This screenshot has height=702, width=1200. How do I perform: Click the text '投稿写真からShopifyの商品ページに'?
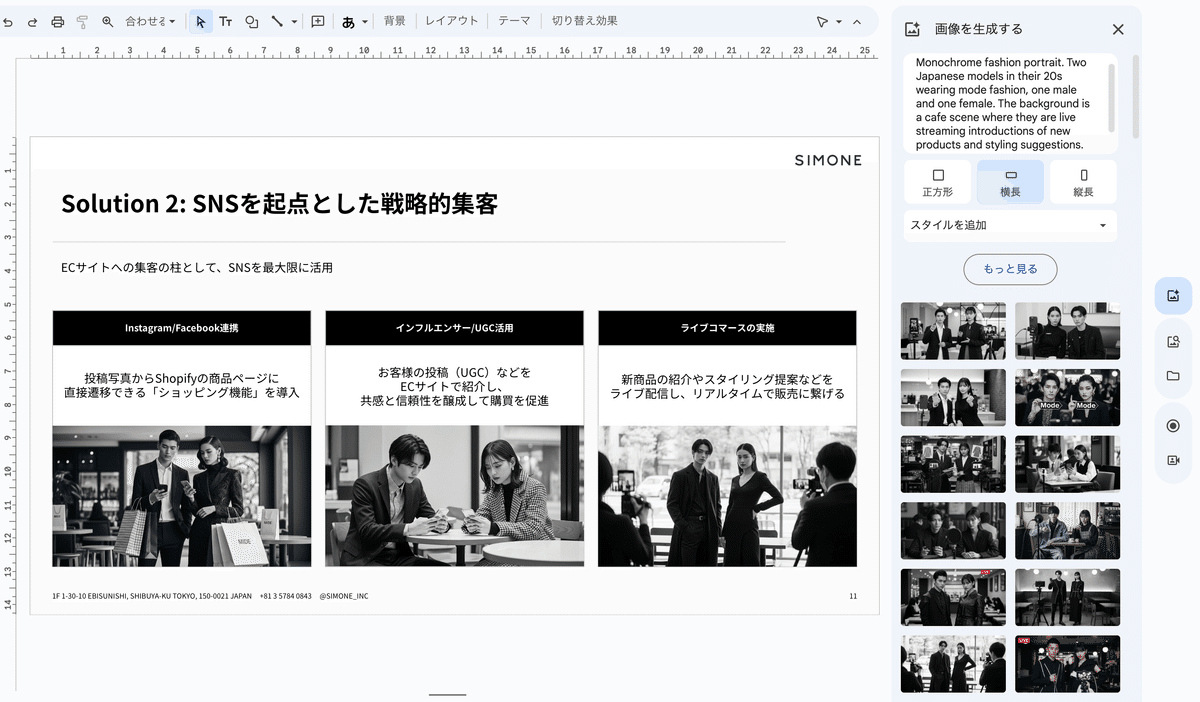pos(181,379)
